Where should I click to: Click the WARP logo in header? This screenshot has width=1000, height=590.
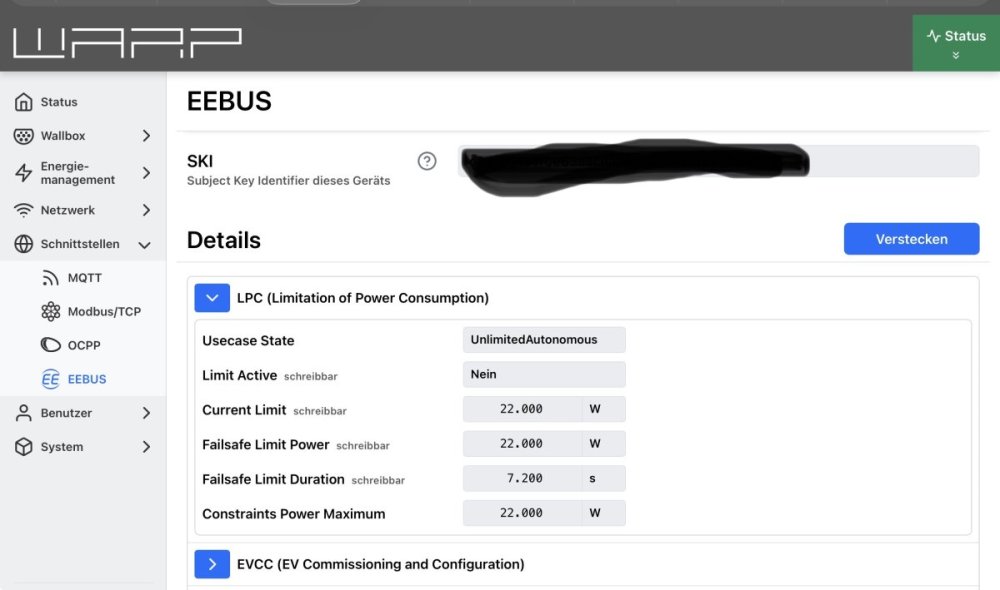[128, 43]
